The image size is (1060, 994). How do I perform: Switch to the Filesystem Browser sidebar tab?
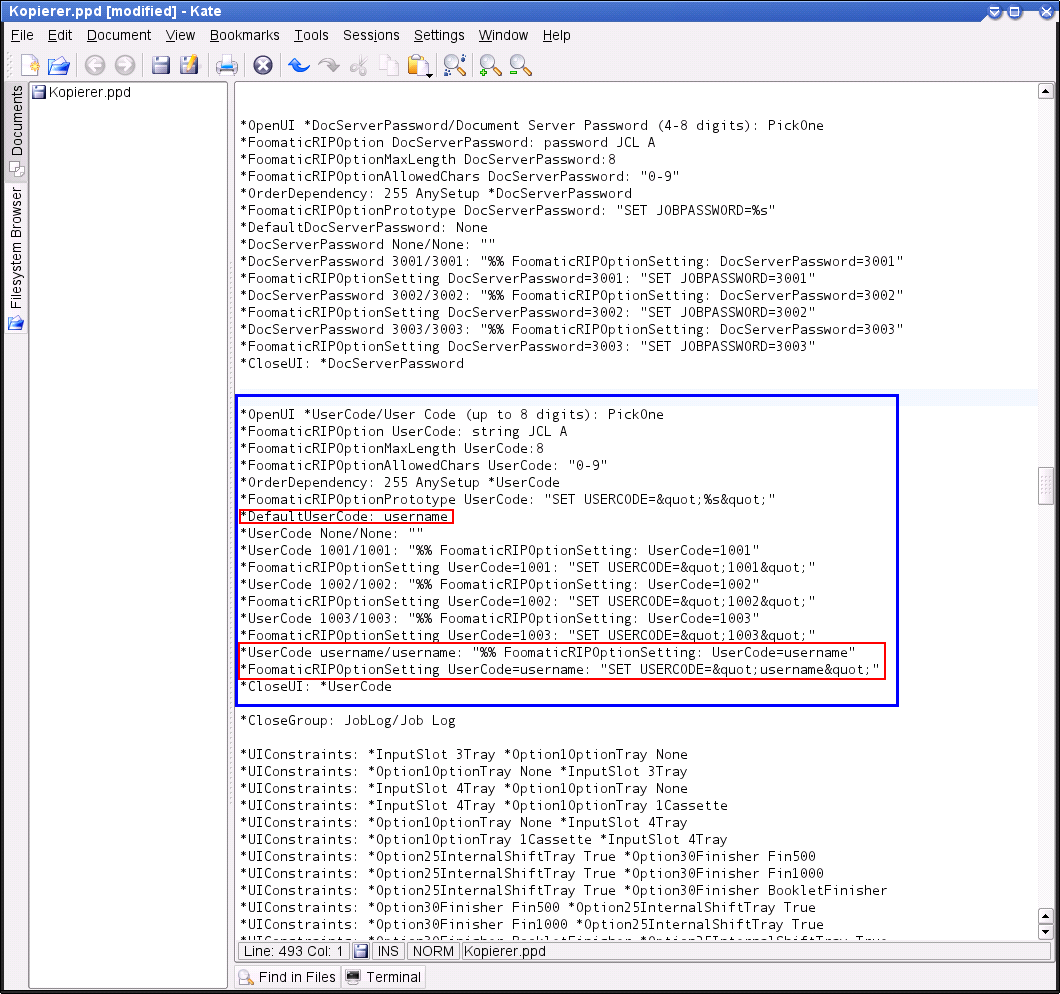(x=17, y=250)
